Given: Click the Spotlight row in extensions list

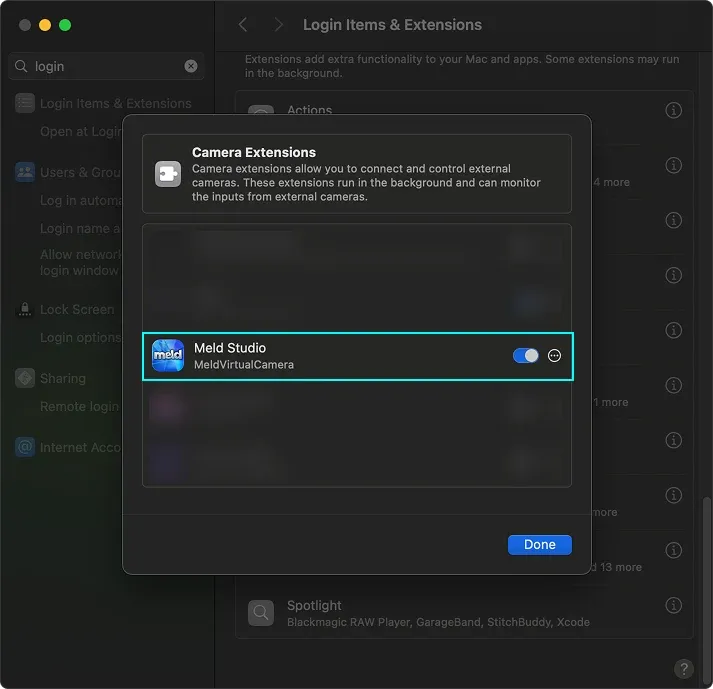Looking at the screenshot, I should 464,613.
